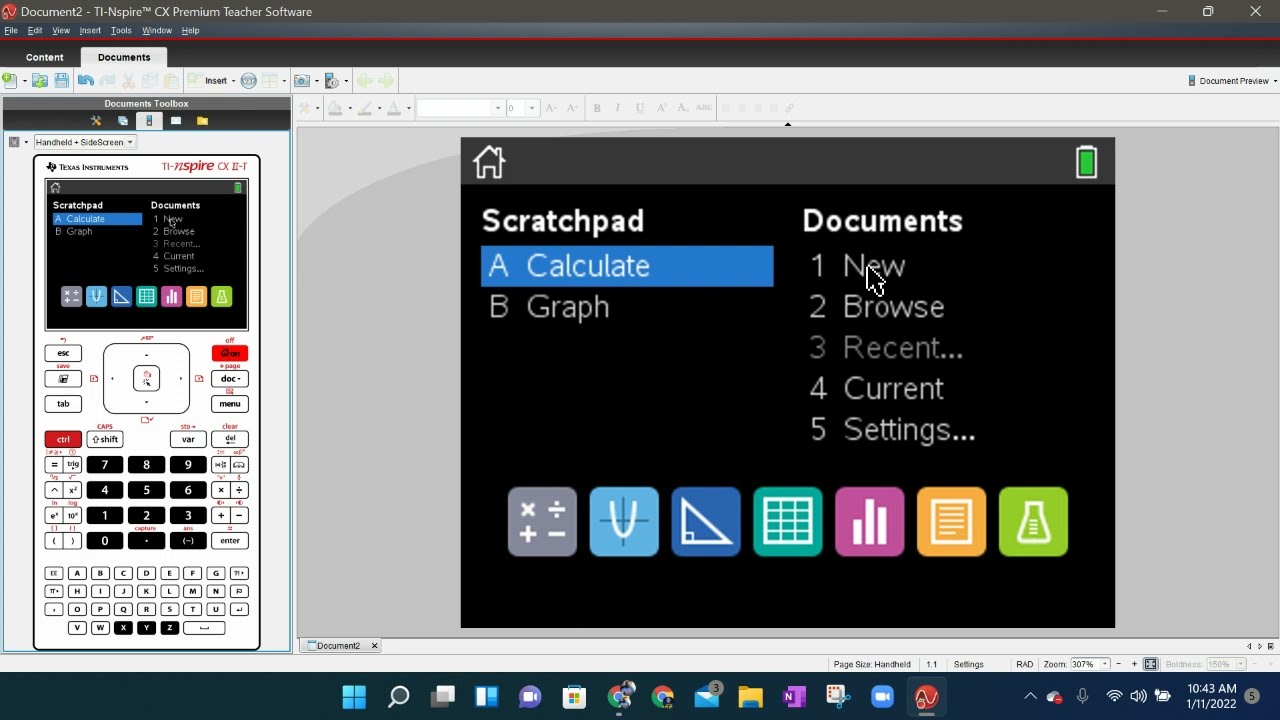Click the red home/on key on keypad

pos(229,353)
